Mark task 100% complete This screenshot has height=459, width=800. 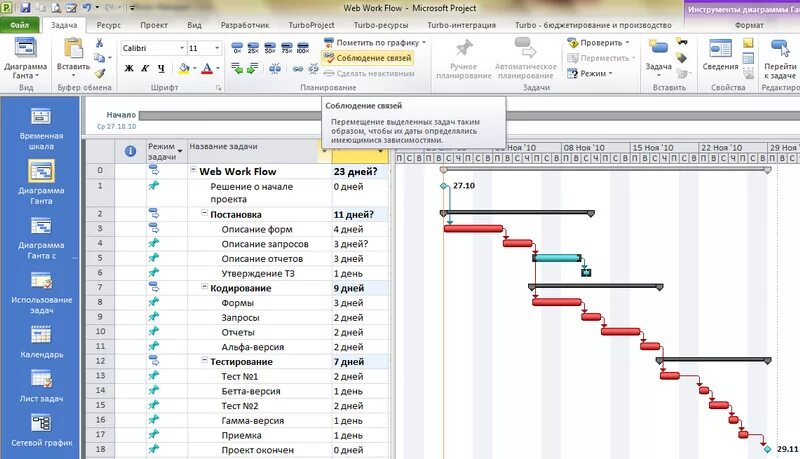(303, 48)
